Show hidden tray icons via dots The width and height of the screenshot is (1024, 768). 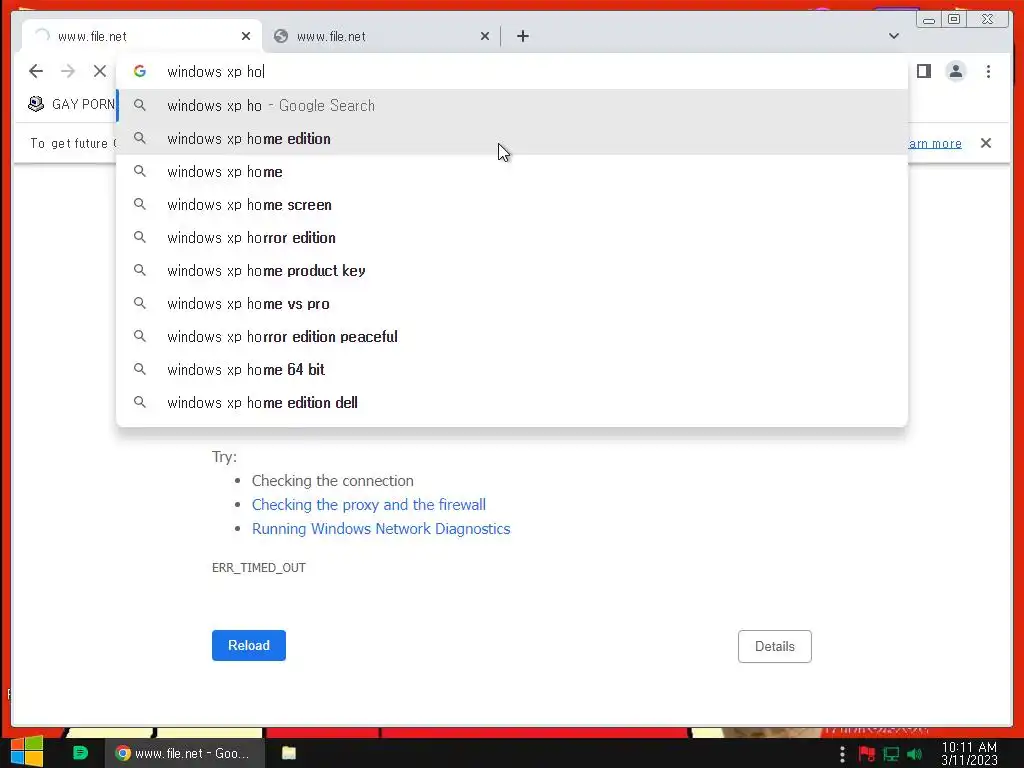pyautogui.click(x=842, y=754)
